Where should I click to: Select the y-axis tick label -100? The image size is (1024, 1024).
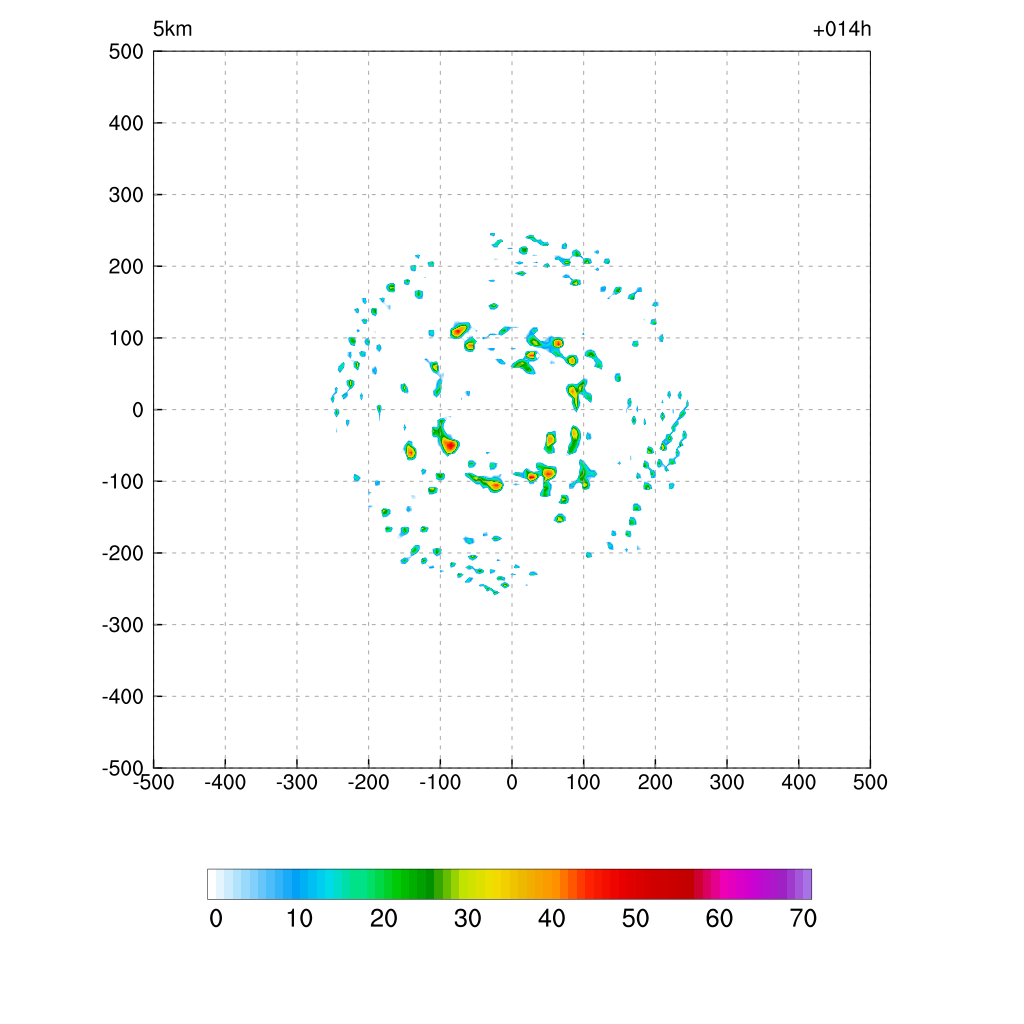[x=123, y=482]
